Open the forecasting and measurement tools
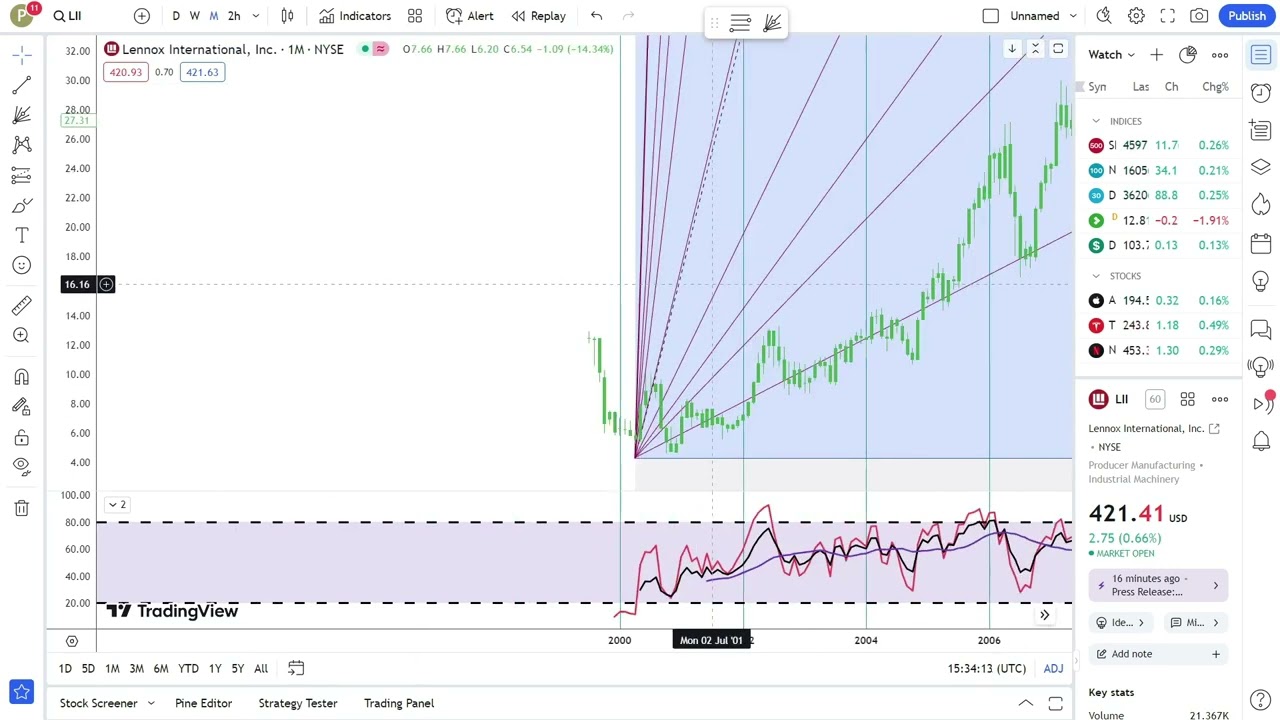The height and width of the screenshot is (720, 1280). (22, 176)
